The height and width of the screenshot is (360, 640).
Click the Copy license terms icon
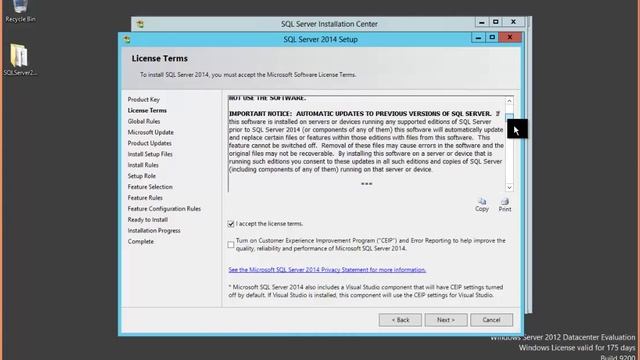coord(482,204)
